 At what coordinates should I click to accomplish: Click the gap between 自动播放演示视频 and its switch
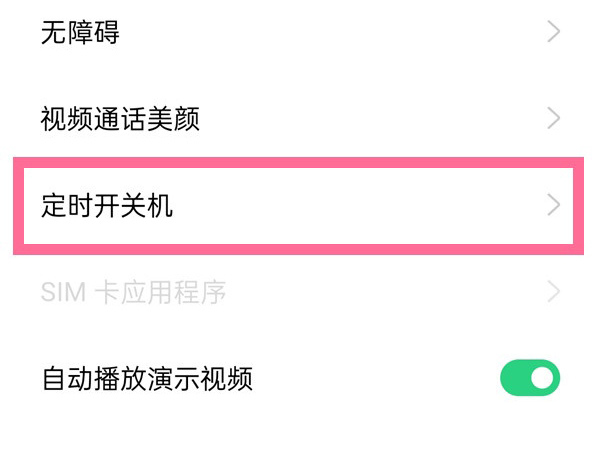click(380, 379)
